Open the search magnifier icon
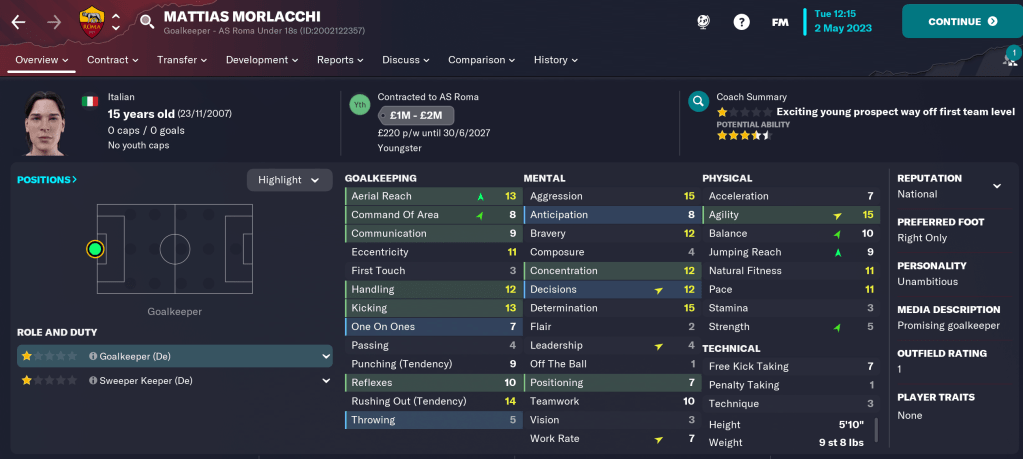 (x=147, y=21)
